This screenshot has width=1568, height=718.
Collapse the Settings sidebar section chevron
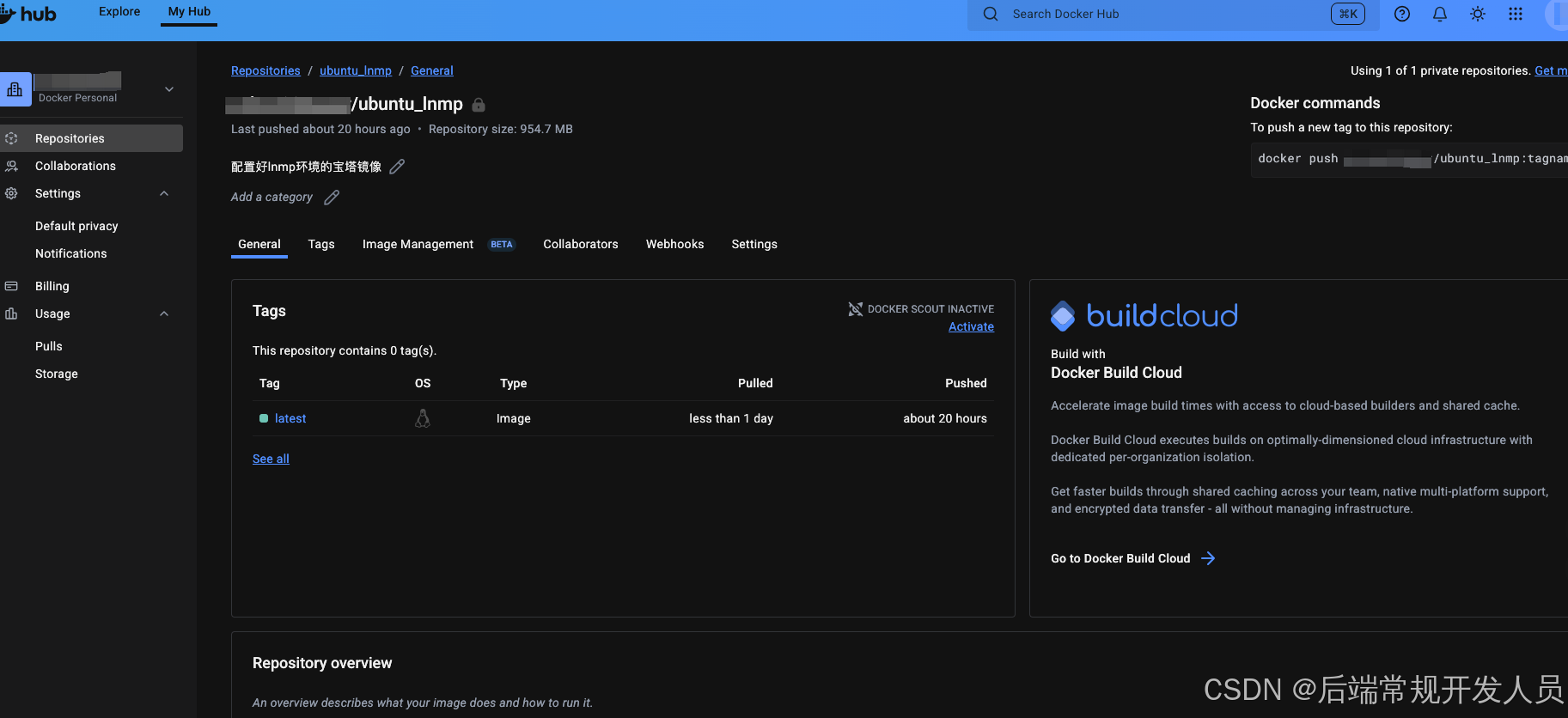164,193
